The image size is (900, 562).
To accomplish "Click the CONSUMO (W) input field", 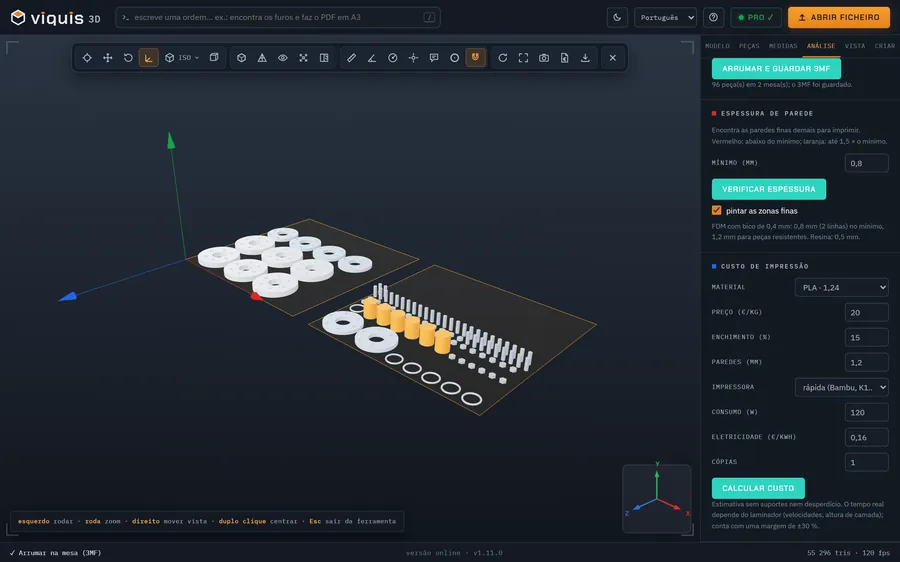I will point(866,412).
